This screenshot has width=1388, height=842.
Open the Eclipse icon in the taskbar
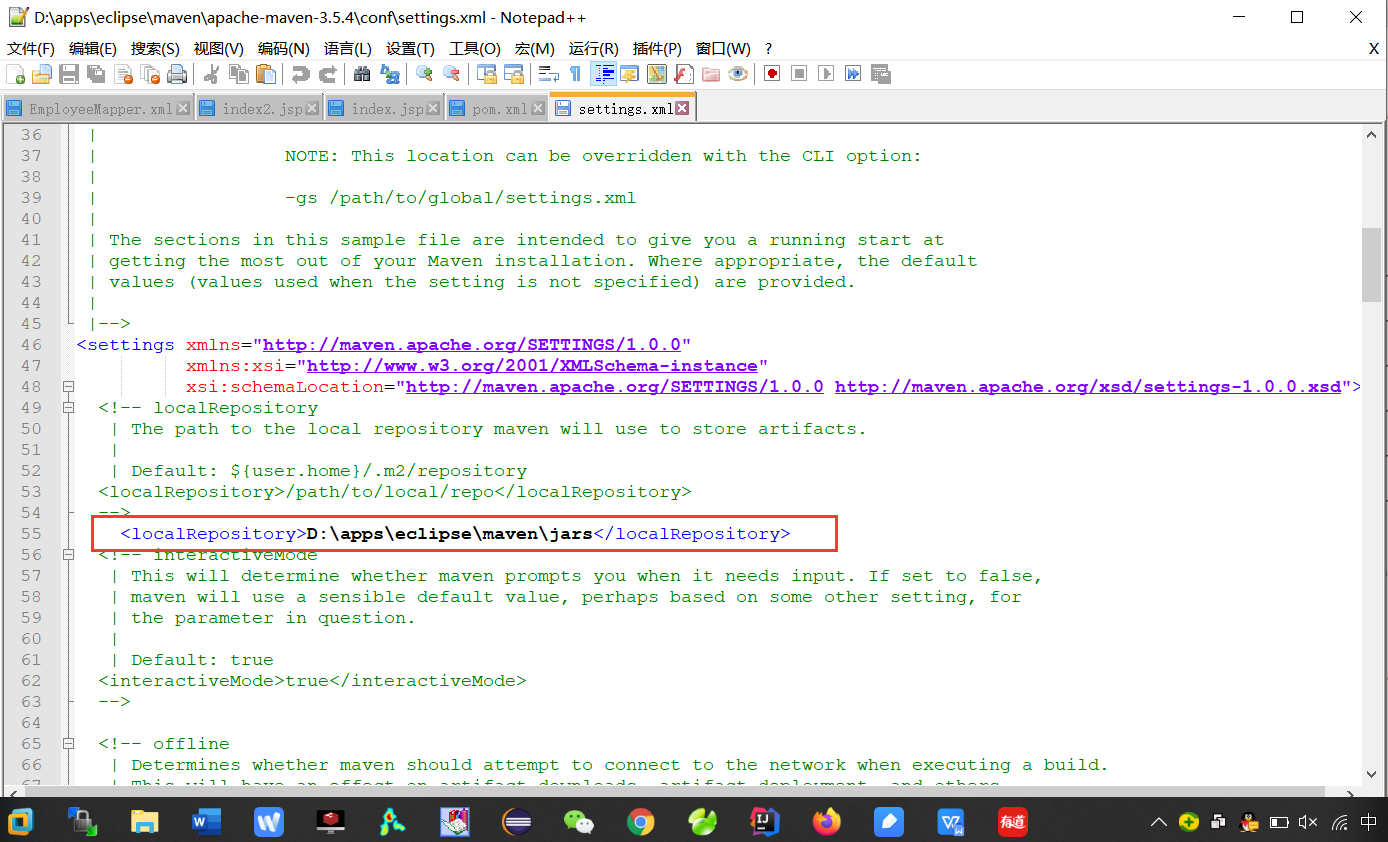pos(516,822)
